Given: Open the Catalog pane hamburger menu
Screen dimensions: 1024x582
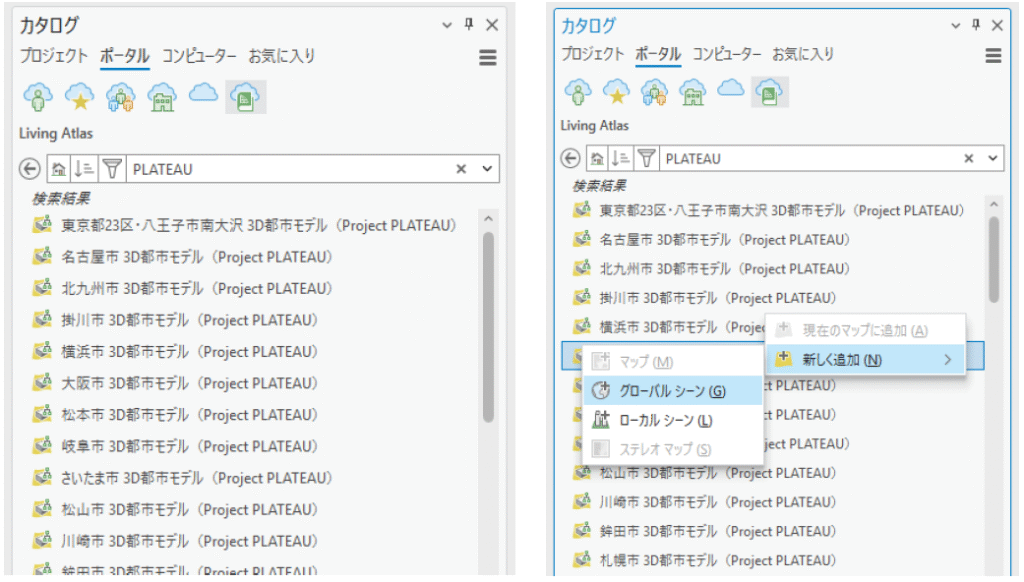Looking at the screenshot, I should point(487,57).
